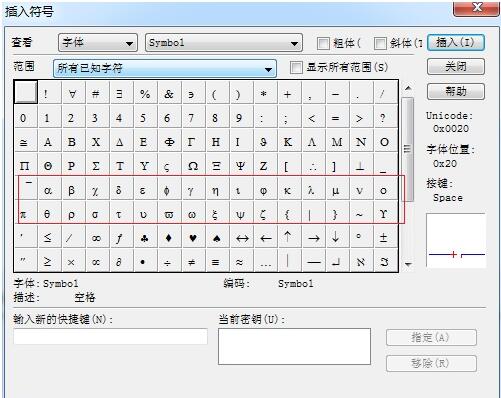Open the Symbol font dropdown
The image size is (501, 398).
[x=224, y=43]
